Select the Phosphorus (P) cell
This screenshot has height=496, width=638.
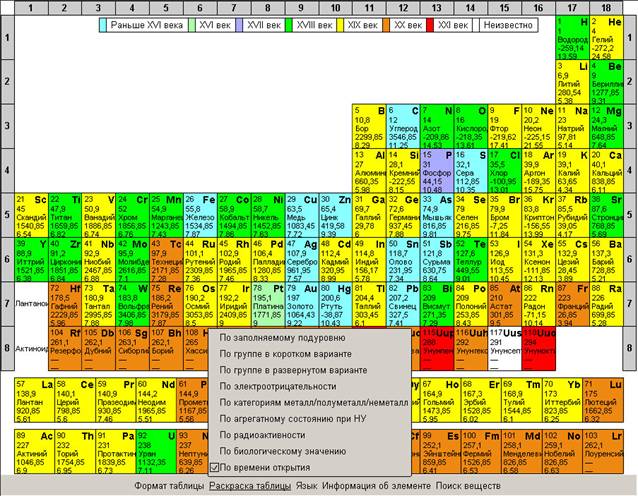pyautogui.click(x=437, y=170)
